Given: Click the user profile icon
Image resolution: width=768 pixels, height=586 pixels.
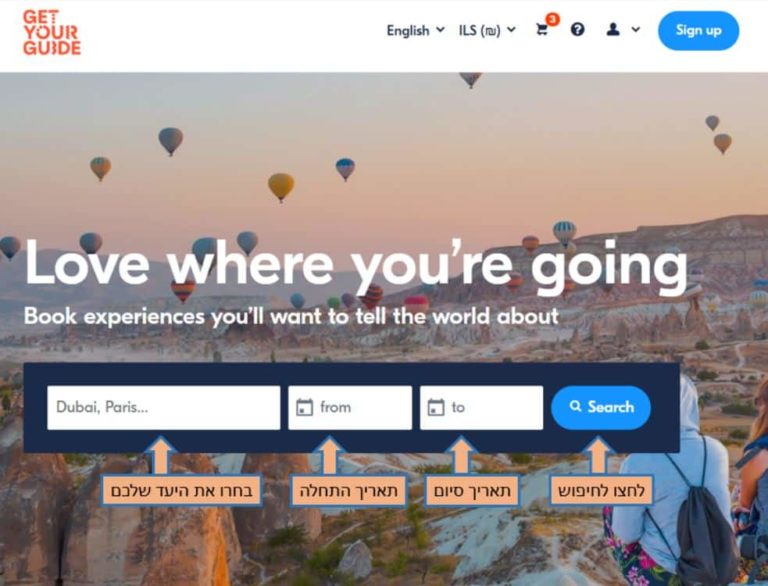Looking at the screenshot, I should (x=613, y=30).
